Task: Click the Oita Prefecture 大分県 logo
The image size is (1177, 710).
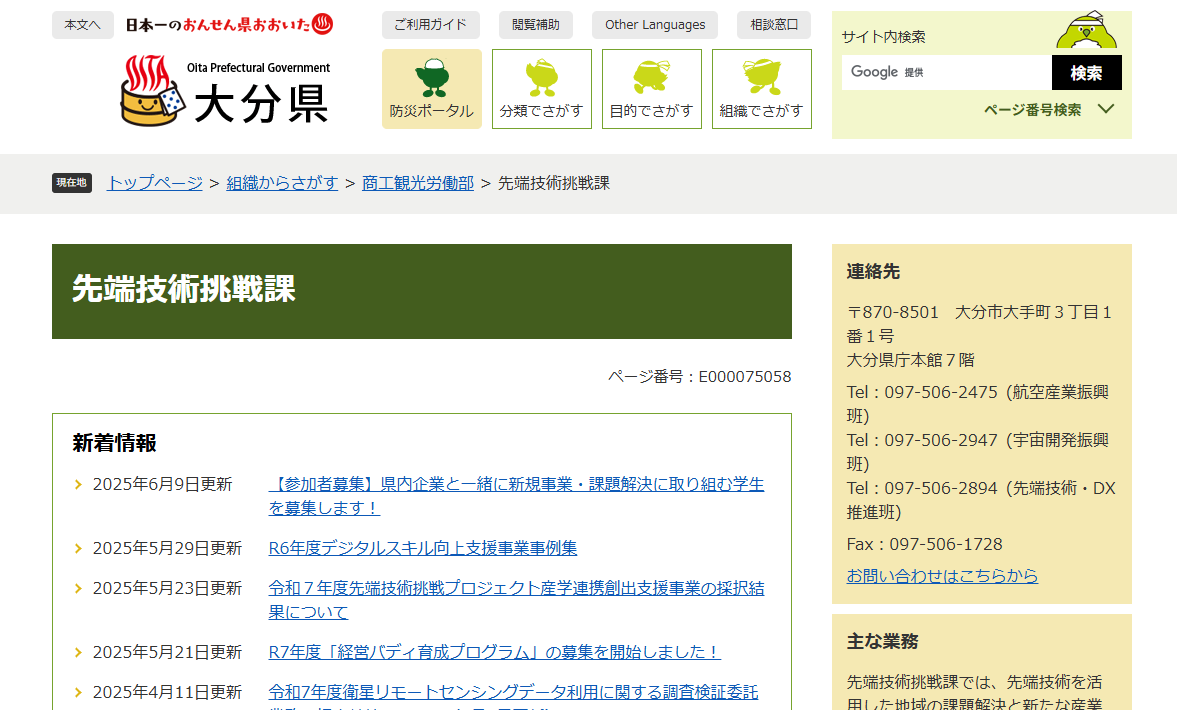Action: coord(225,90)
